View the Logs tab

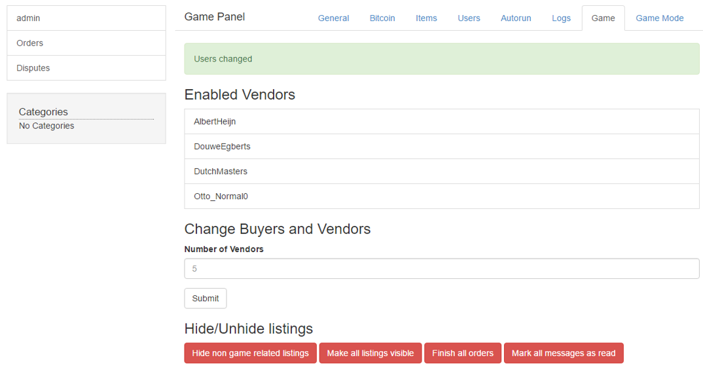[561, 18]
